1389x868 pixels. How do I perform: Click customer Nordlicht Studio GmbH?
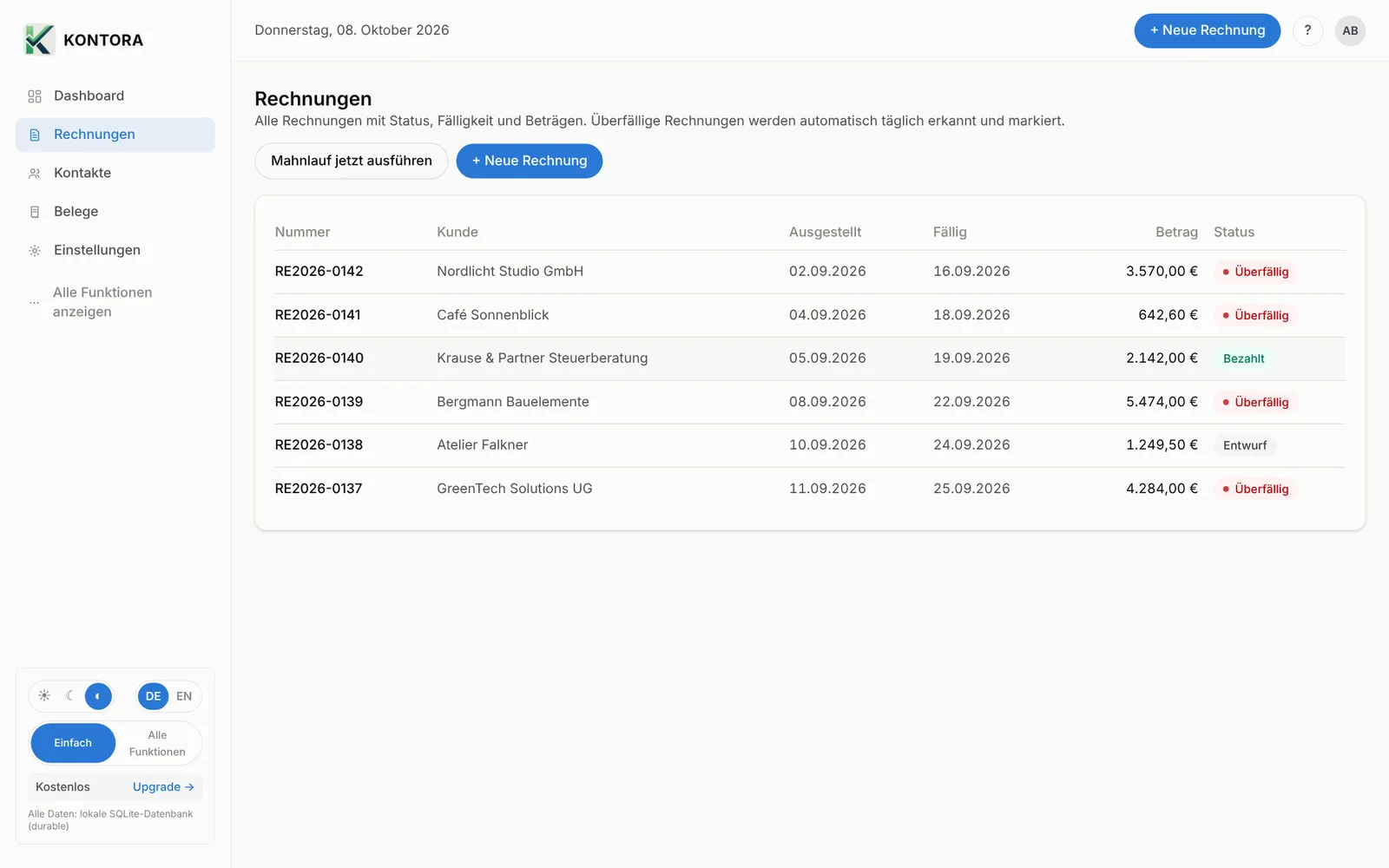(510, 272)
